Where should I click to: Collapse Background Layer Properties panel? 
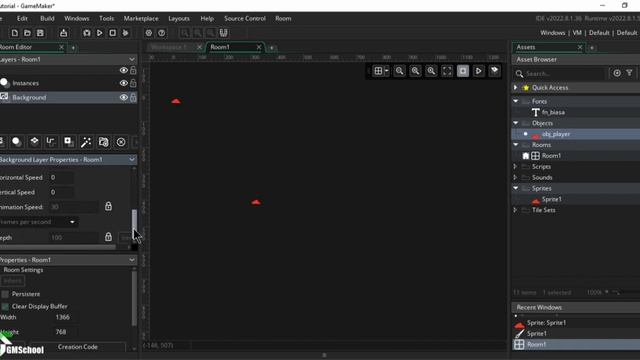point(132,160)
